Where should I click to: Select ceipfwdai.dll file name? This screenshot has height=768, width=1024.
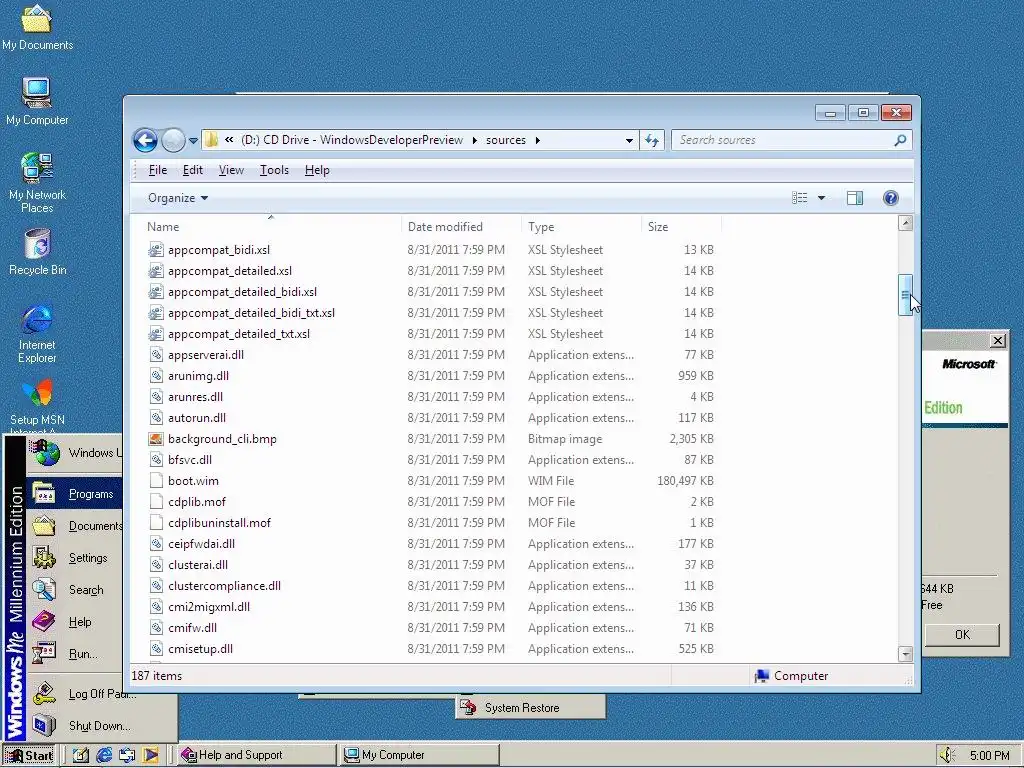point(201,543)
